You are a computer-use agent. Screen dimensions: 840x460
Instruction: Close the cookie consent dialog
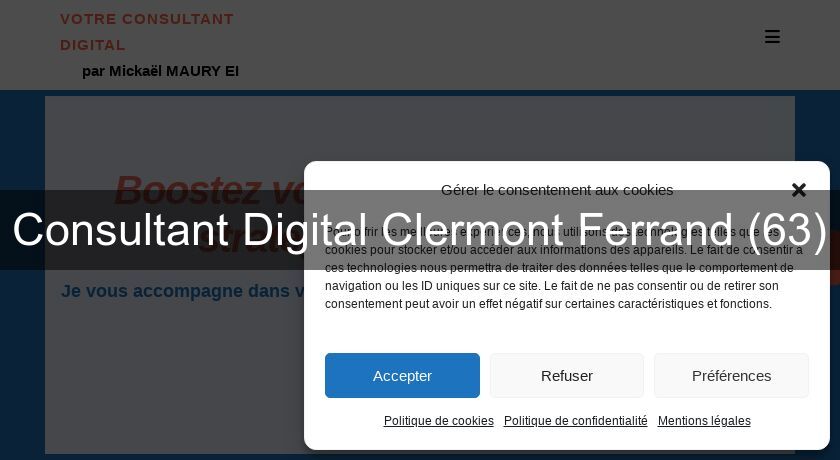coord(798,190)
